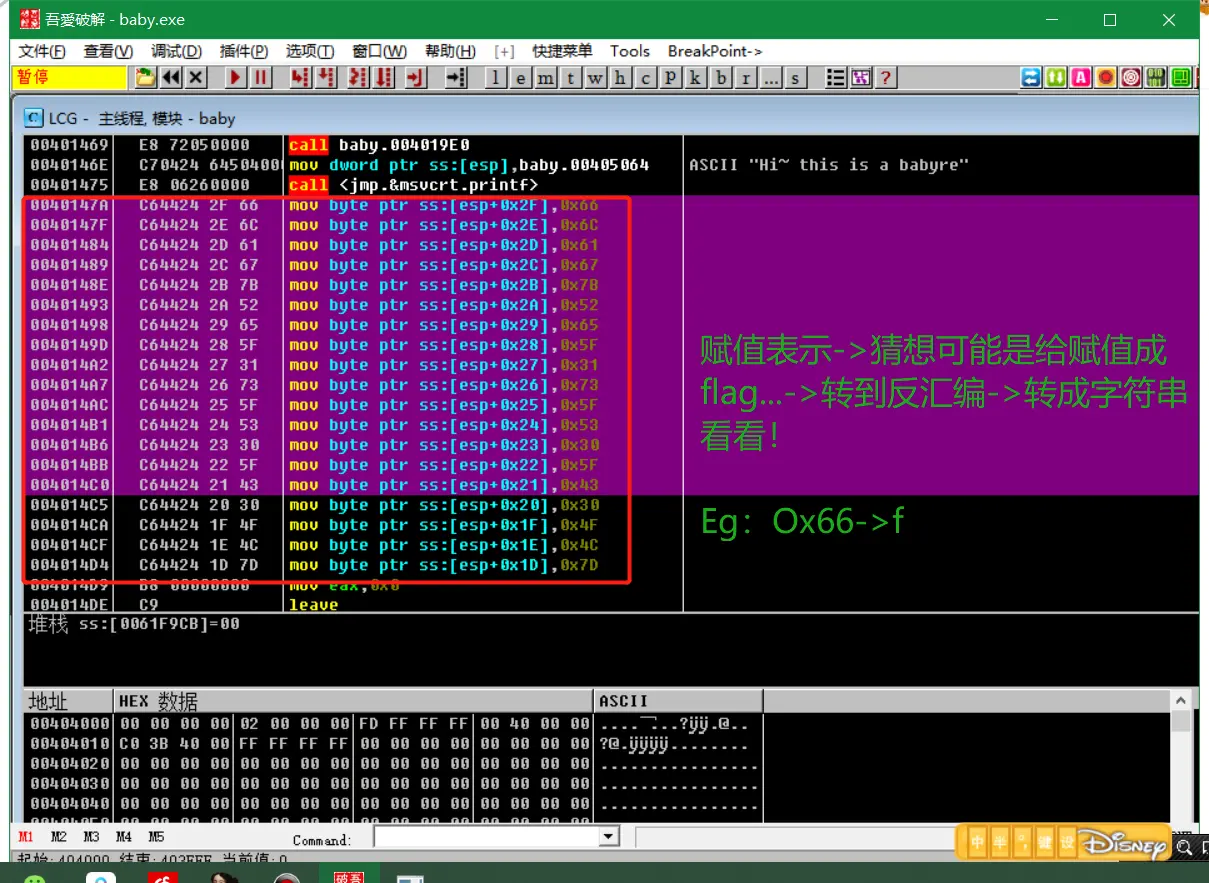Viewport: 1209px width, 883px height.
Task: Open the Log window with the l button
Action: (x=497, y=78)
